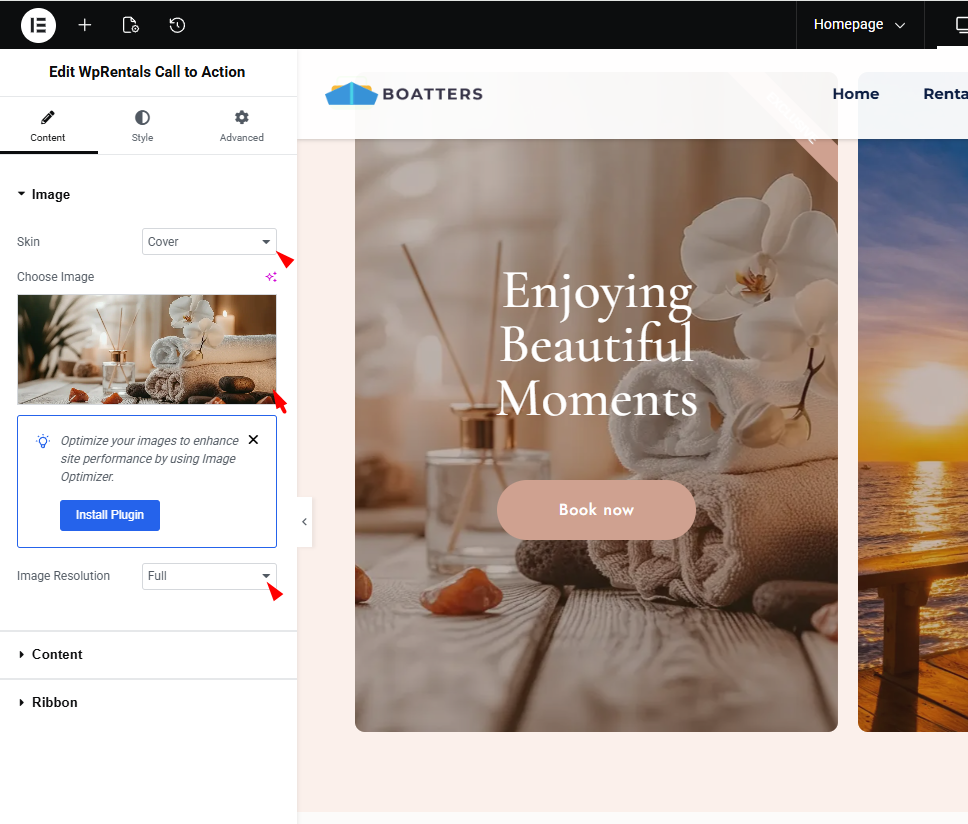Open the Homepage document dropdown
This screenshot has width=968, height=824.
pos(859,25)
